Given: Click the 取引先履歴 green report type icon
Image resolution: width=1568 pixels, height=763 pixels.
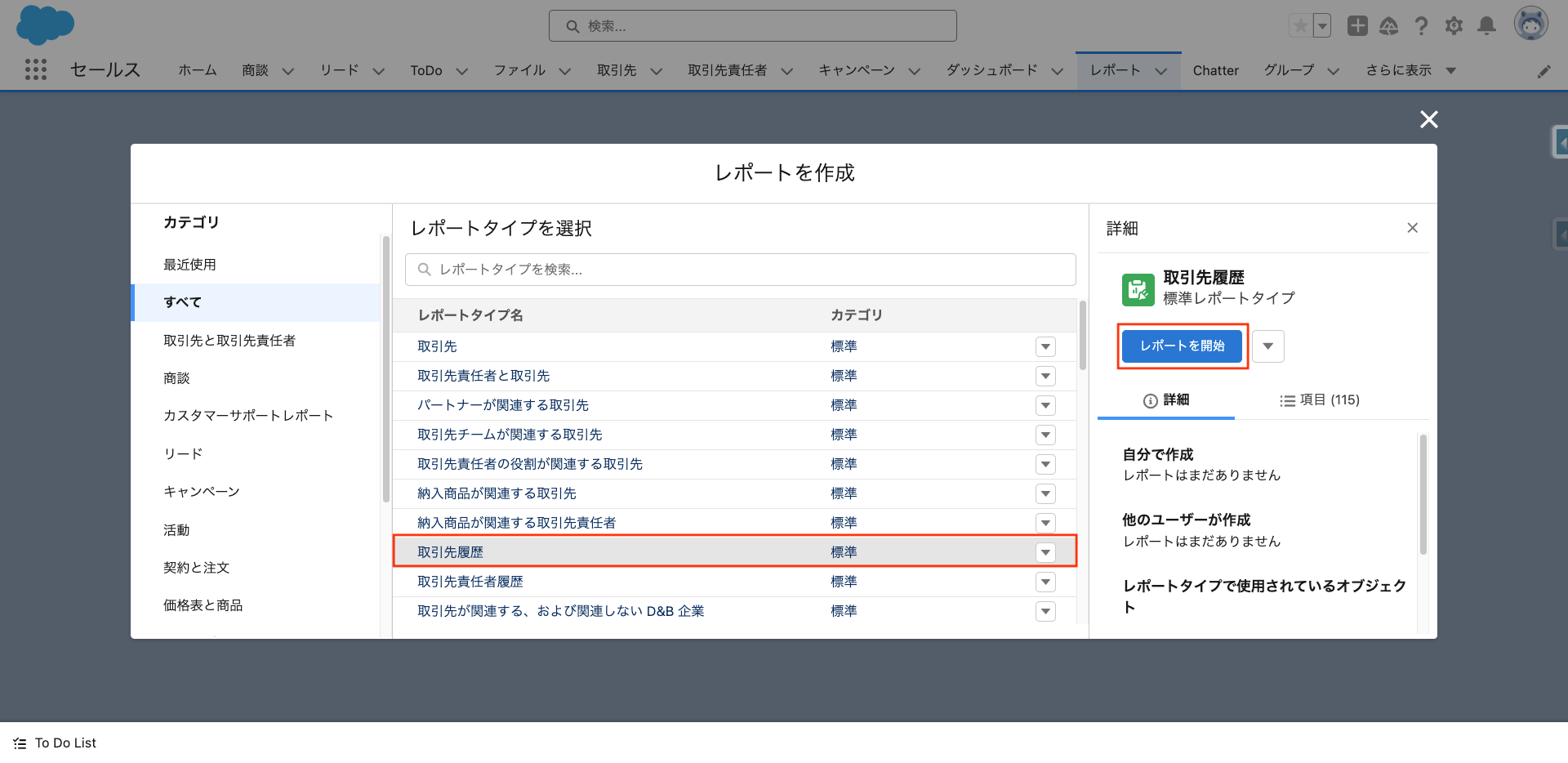Looking at the screenshot, I should (x=1138, y=288).
